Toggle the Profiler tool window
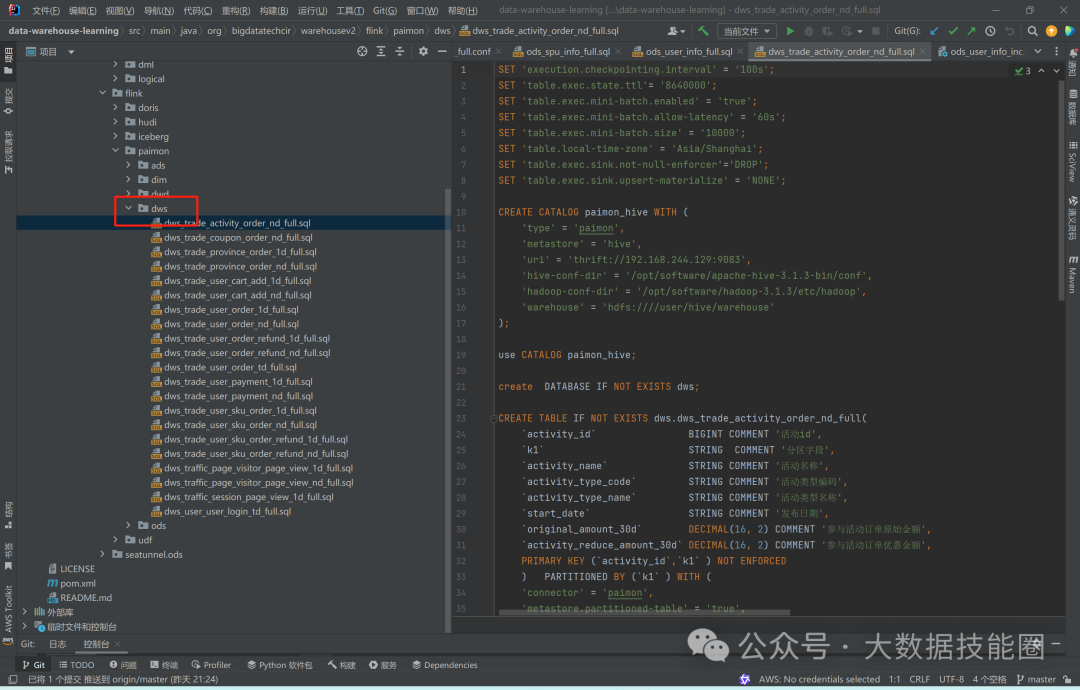The height and width of the screenshot is (690, 1080). click(210, 665)
